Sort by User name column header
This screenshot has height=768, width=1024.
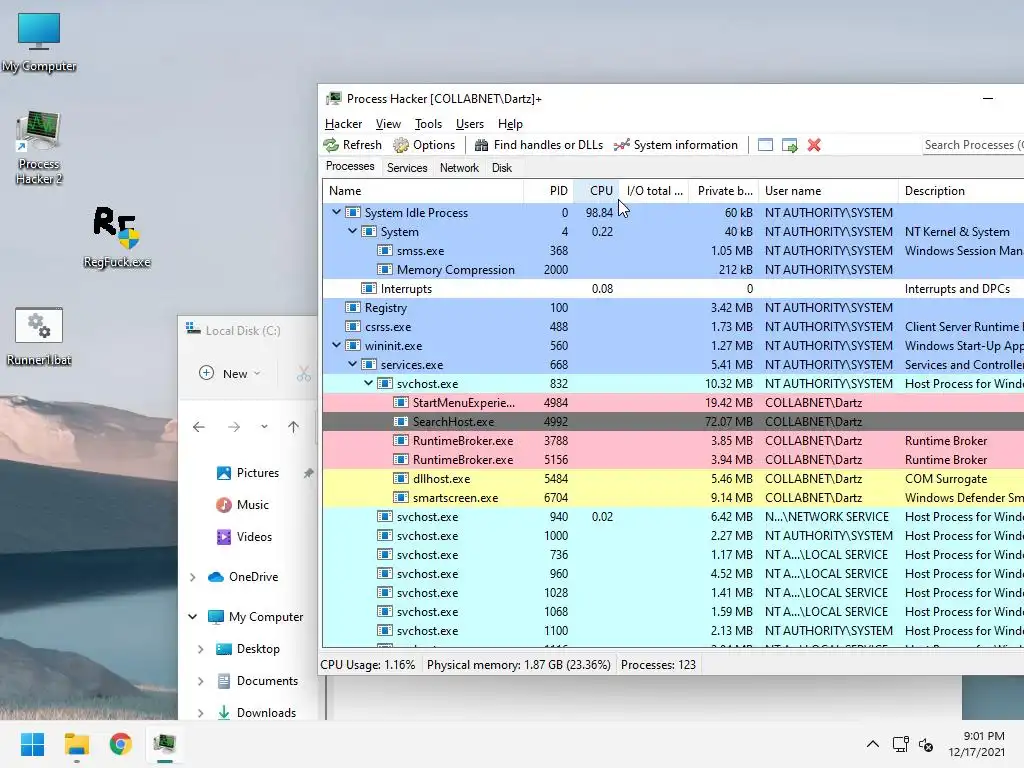[828, 191]
